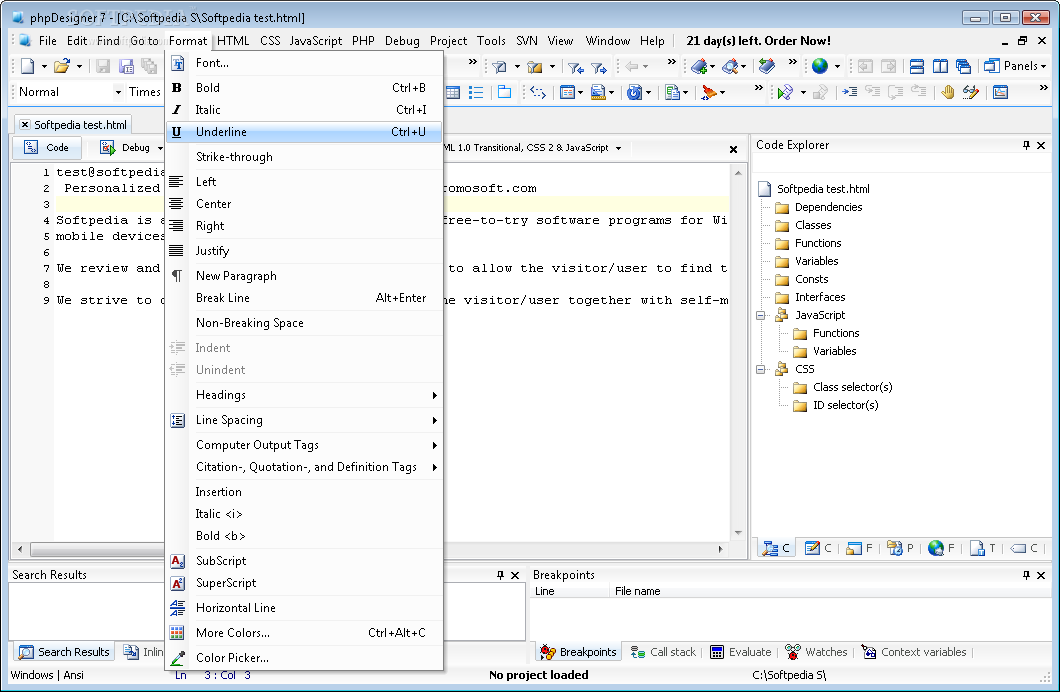Click the hand icon in toolbar
This screenshot has height=692, width=1060.
point(948,92)
